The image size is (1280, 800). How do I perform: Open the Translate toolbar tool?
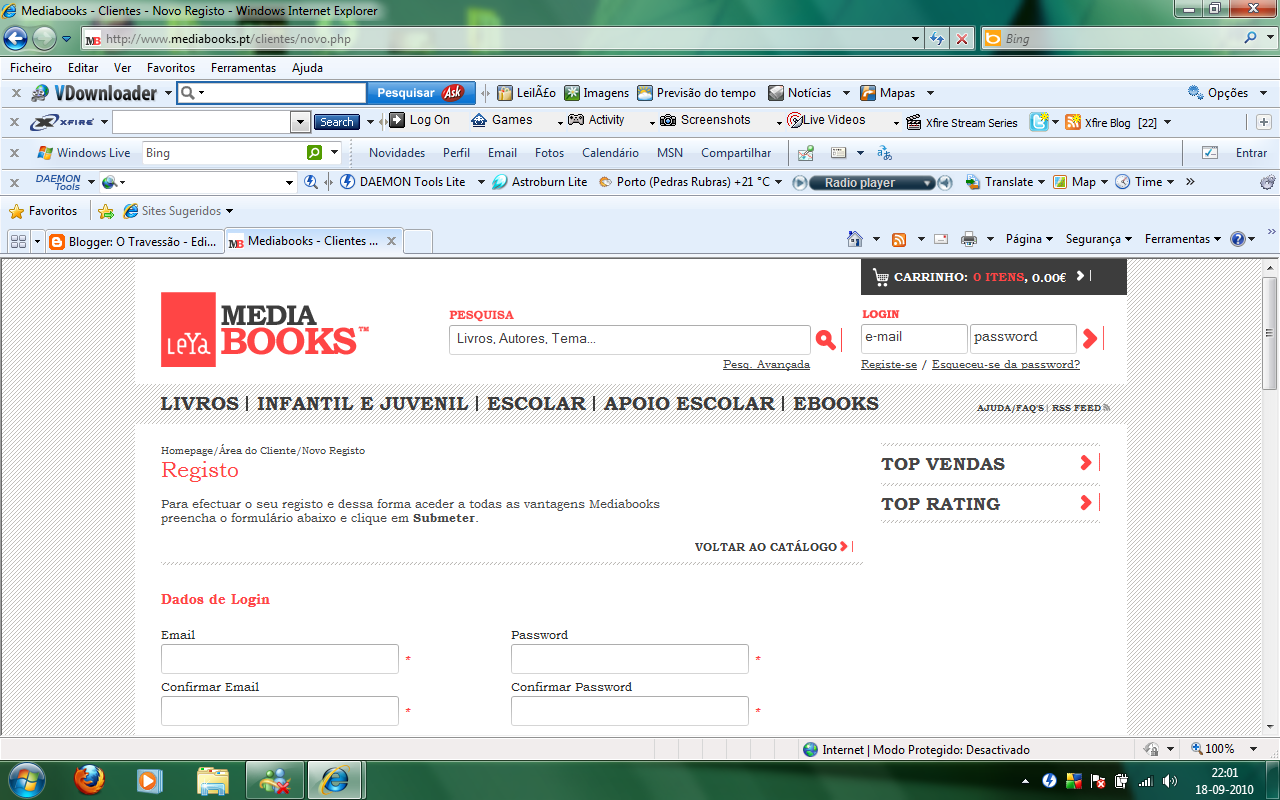point(1000,182)
